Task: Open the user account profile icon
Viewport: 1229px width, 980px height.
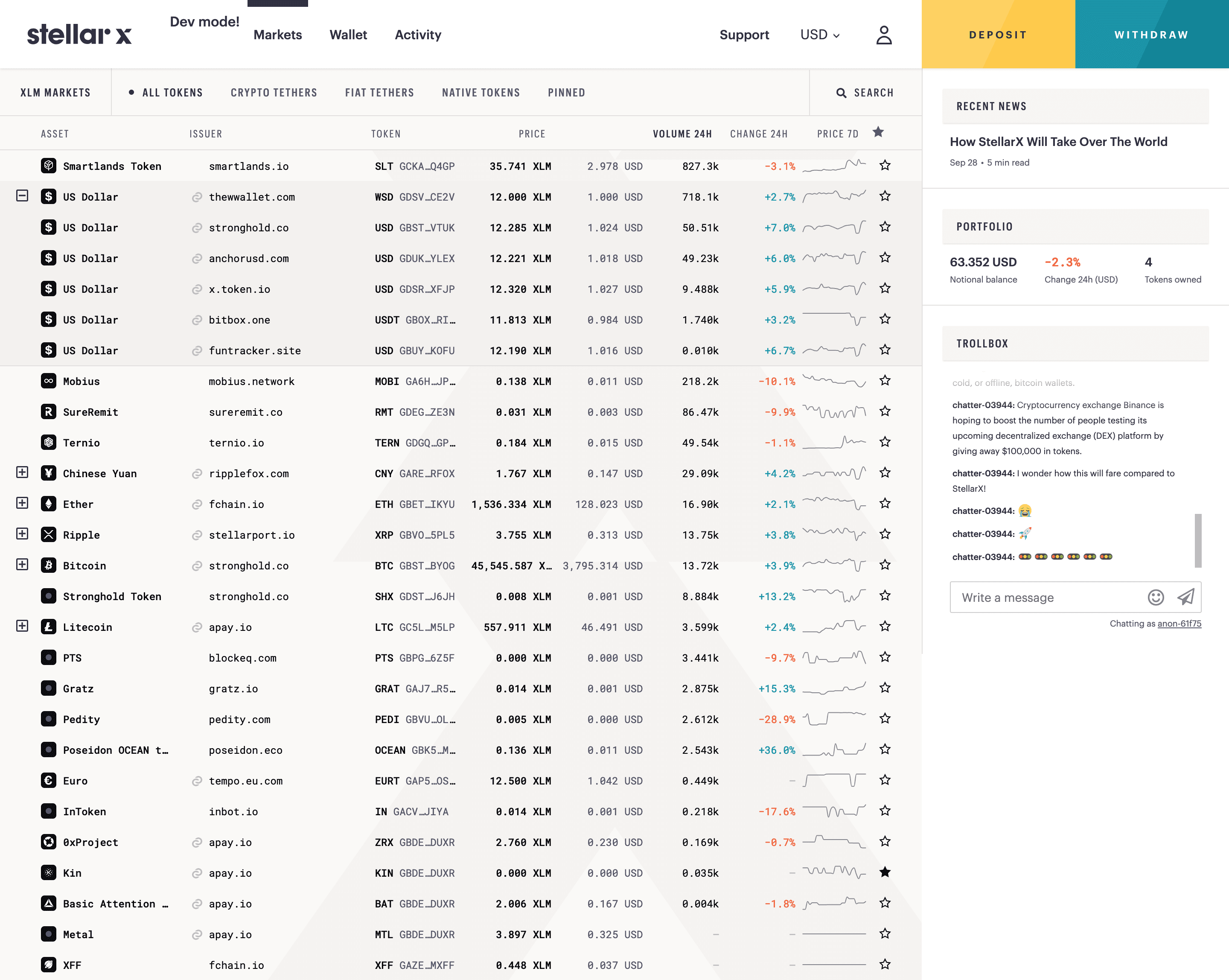Action: tap(884, 35)
